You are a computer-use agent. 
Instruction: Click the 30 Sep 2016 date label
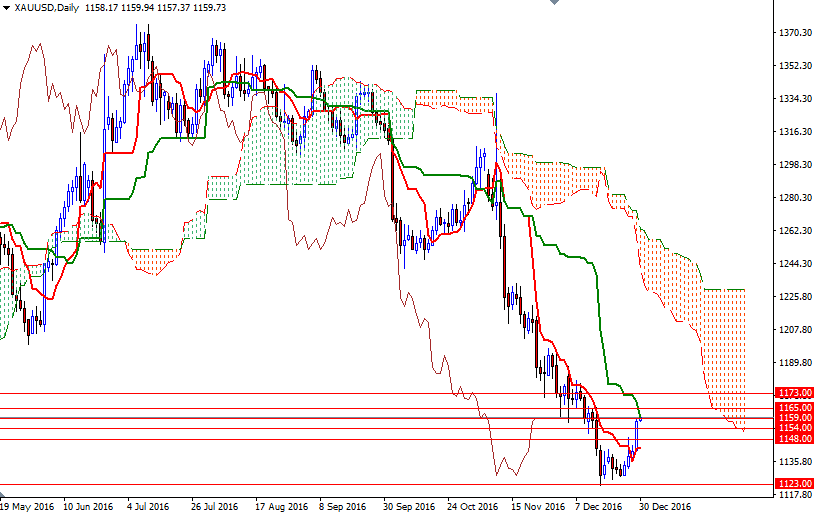tap(409, 507)
